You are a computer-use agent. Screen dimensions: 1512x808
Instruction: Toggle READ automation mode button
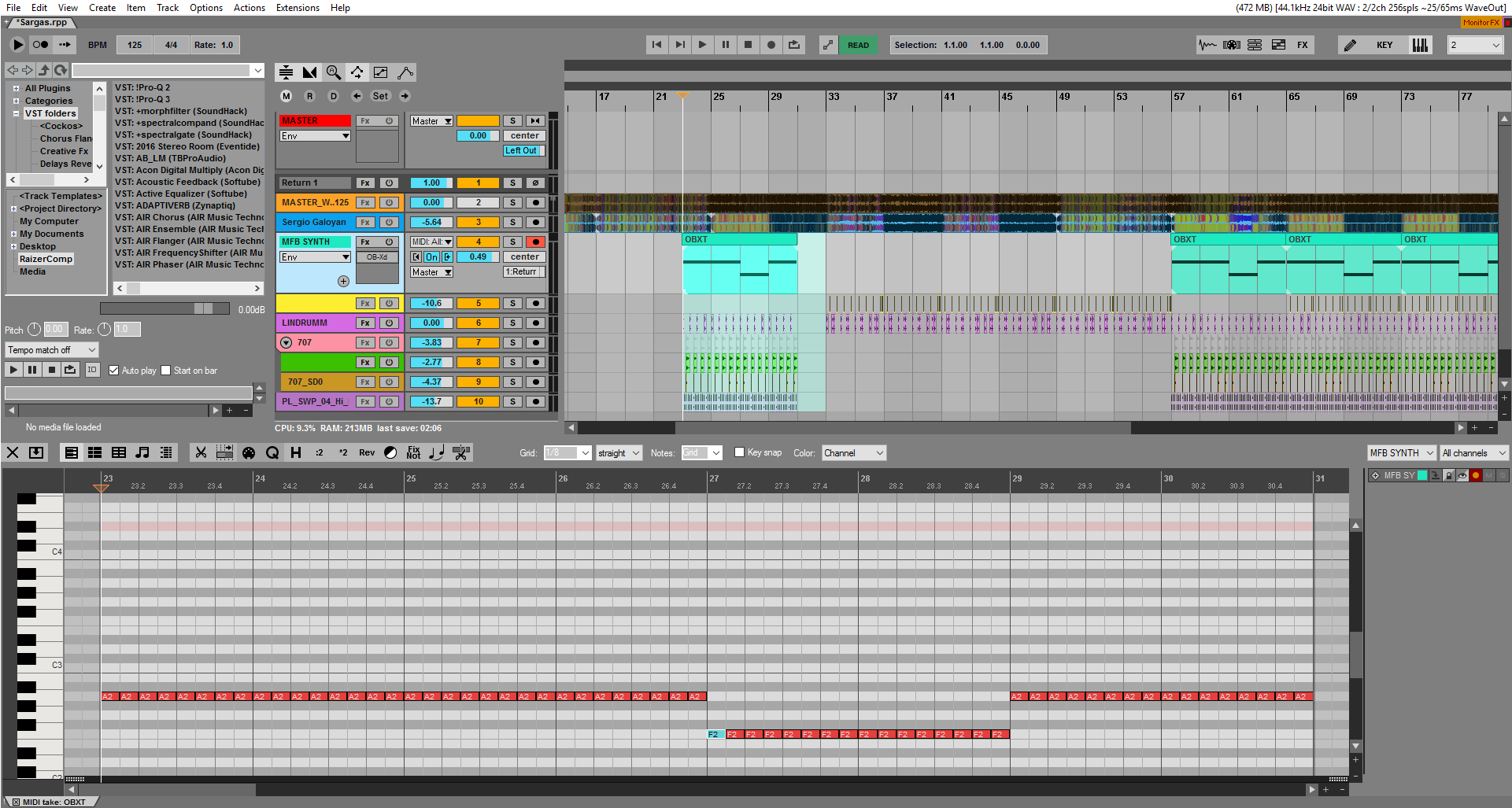[858, 45]
